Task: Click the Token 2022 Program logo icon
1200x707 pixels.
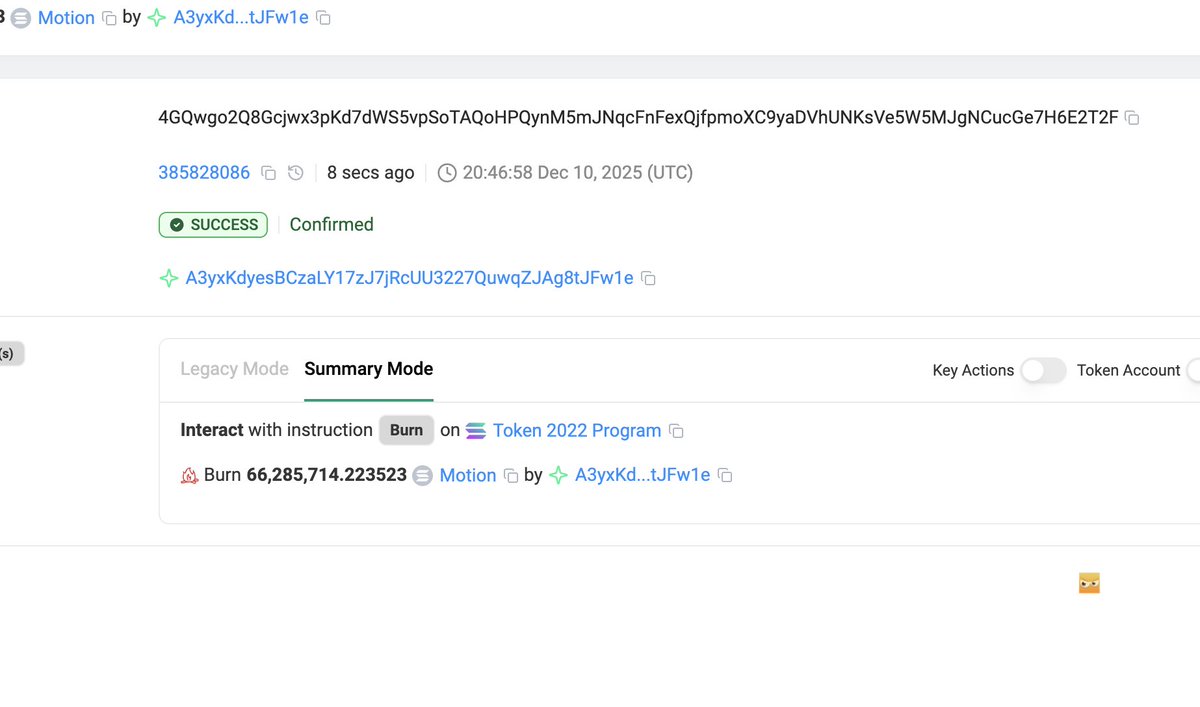Action: click(x=476, y=431)
